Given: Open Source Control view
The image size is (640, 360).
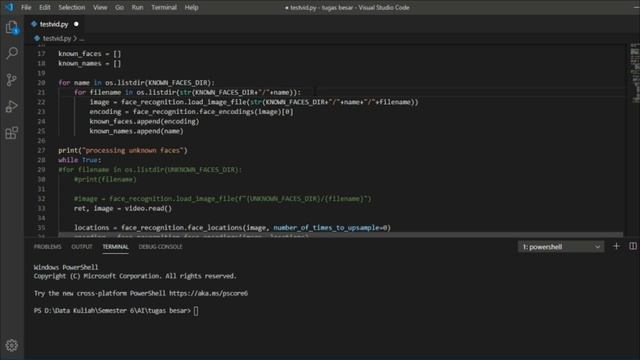Looking at the screenshot, I should pos(12,80).
